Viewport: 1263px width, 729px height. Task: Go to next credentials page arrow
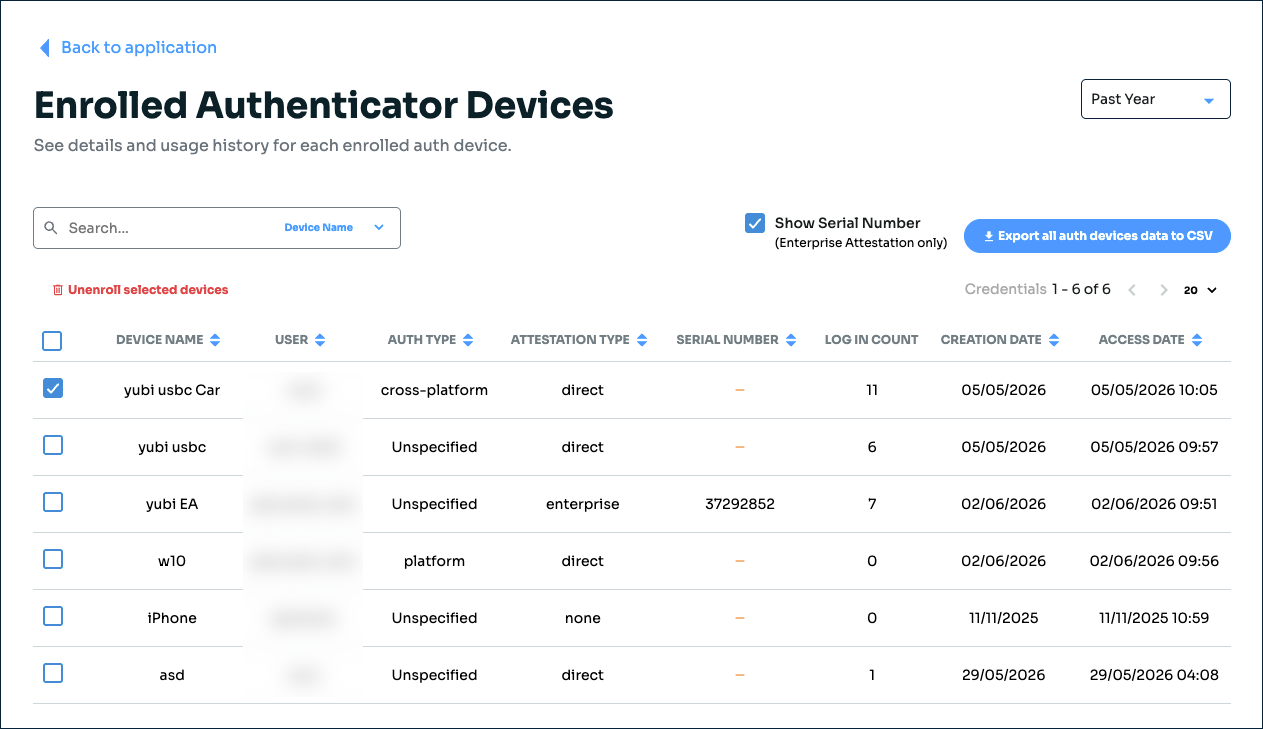1164,290
